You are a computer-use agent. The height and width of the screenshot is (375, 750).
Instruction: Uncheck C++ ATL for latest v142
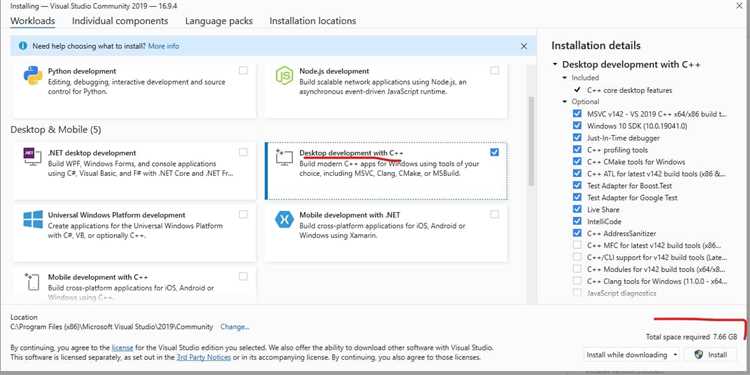577,174
